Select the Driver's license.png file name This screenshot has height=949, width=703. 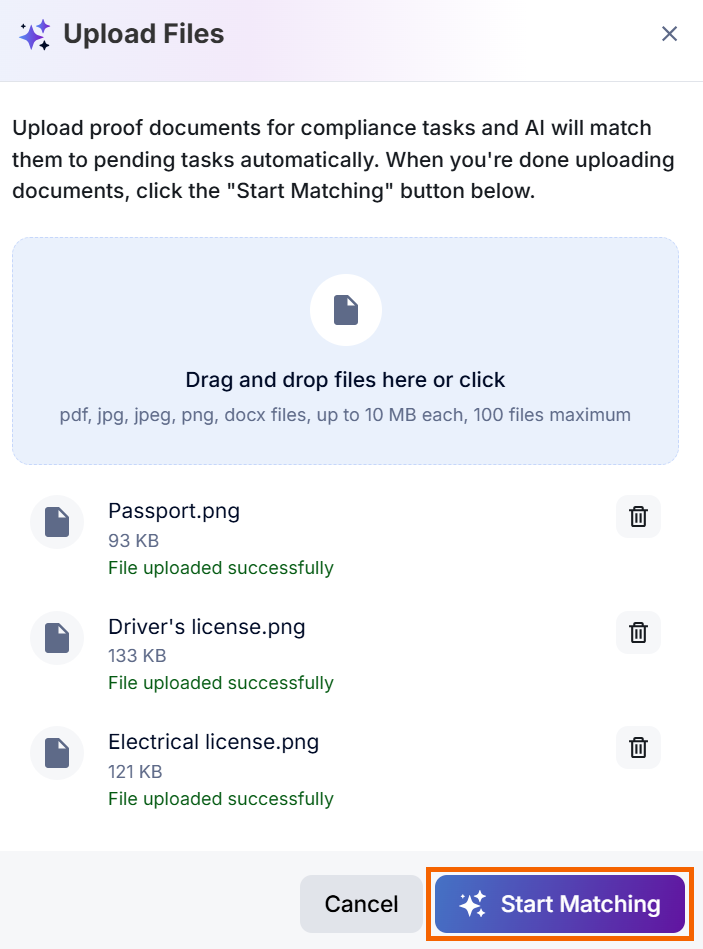pos(207,627)
